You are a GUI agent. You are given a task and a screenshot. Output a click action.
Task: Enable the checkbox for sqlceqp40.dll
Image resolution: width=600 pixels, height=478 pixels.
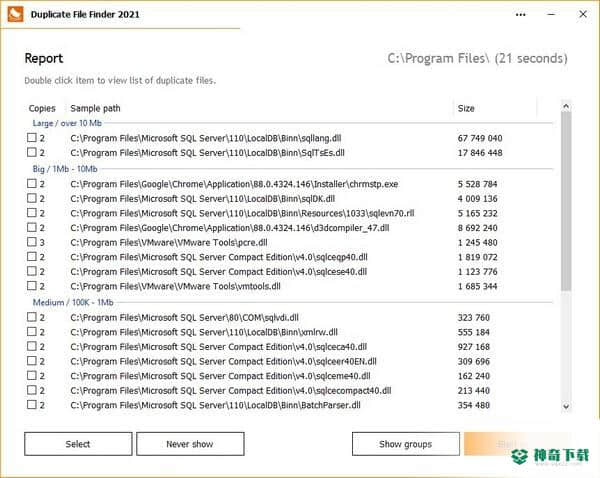tap(32, 256)
